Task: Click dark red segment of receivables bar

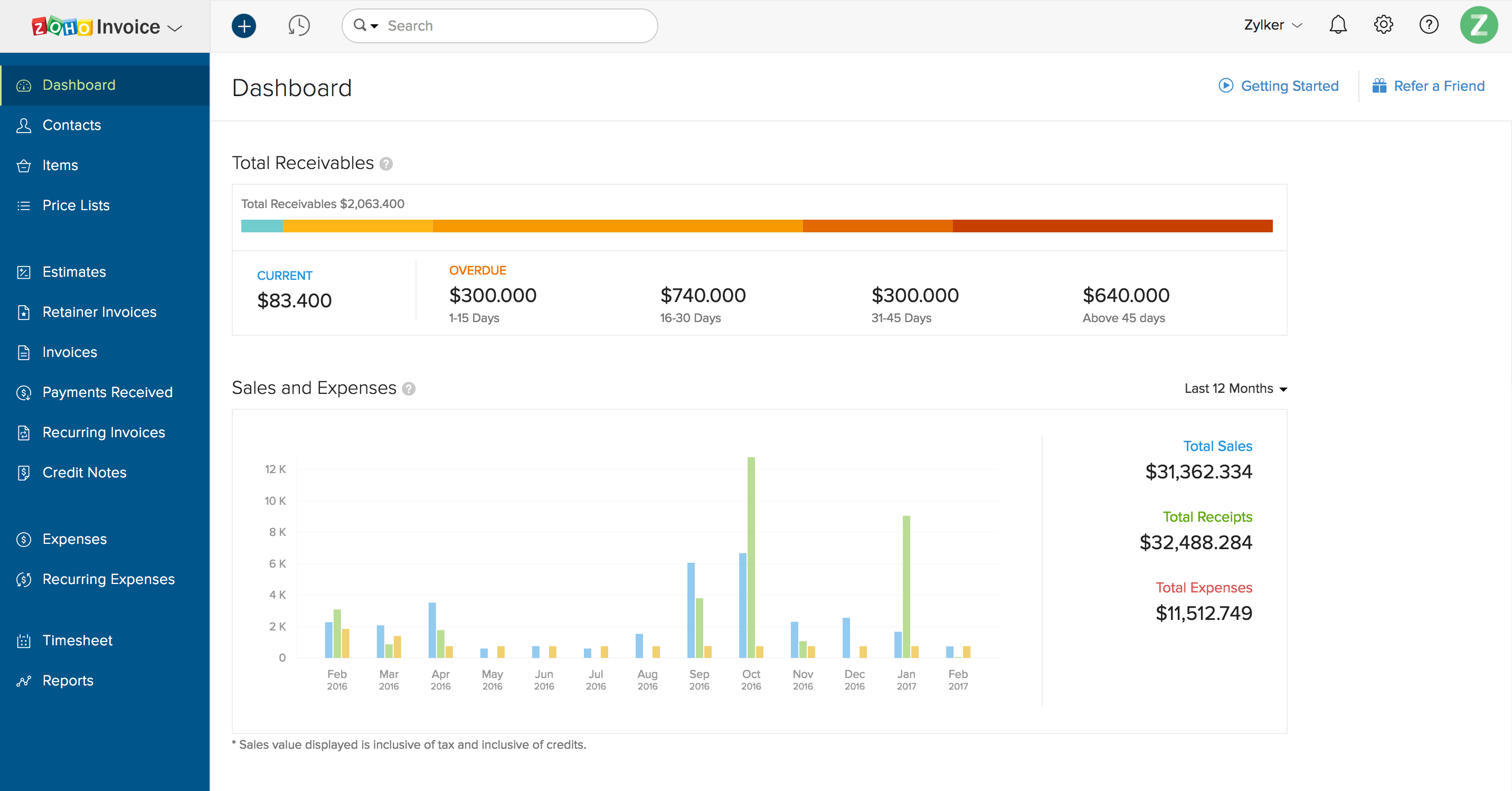Action: 1112,226
